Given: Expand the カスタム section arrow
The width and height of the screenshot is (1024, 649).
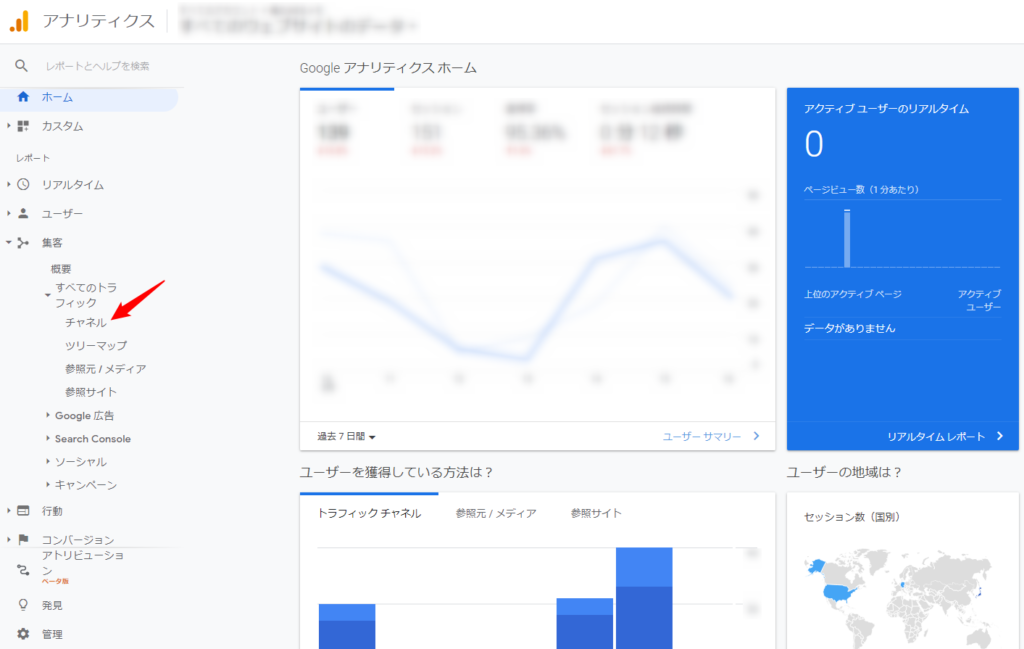Looking at the screenshot, I should 8,125.
